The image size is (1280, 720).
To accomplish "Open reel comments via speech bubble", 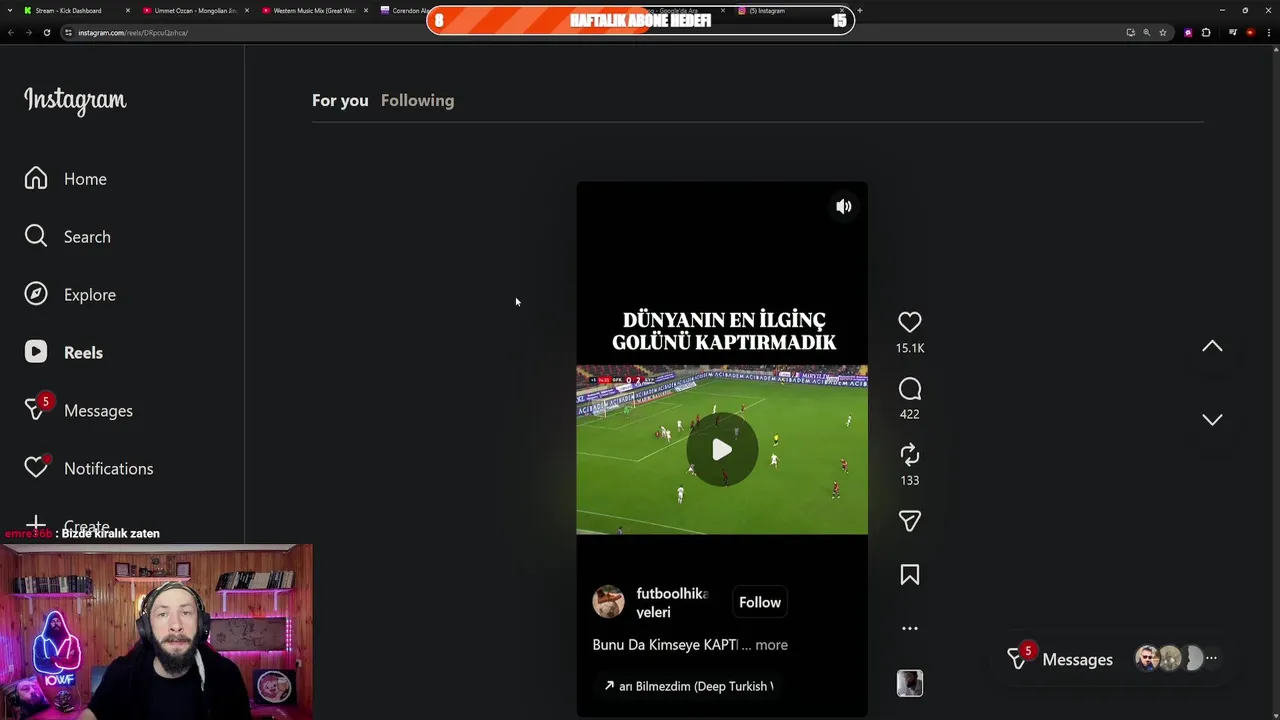I will (909, 389).
